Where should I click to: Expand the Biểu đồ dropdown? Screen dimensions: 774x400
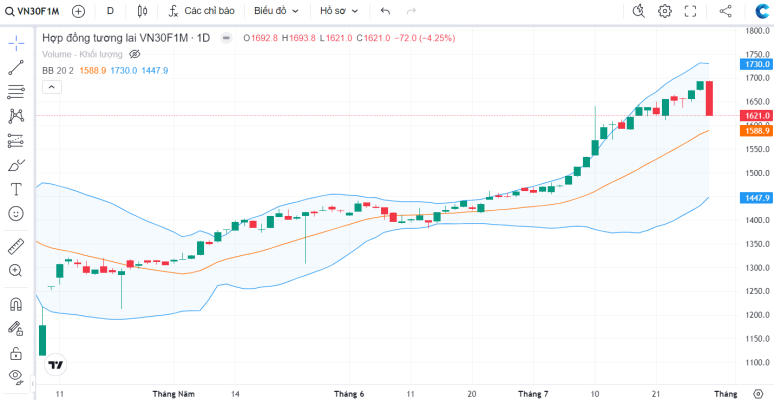pyautogui.click(x=276, y=11)
